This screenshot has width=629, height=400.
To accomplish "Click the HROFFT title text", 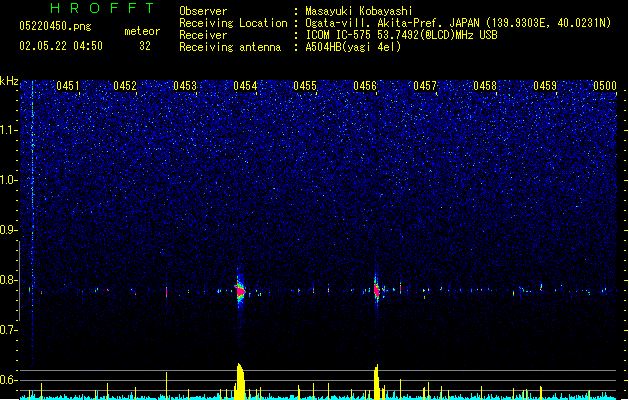I will point(102,8).
